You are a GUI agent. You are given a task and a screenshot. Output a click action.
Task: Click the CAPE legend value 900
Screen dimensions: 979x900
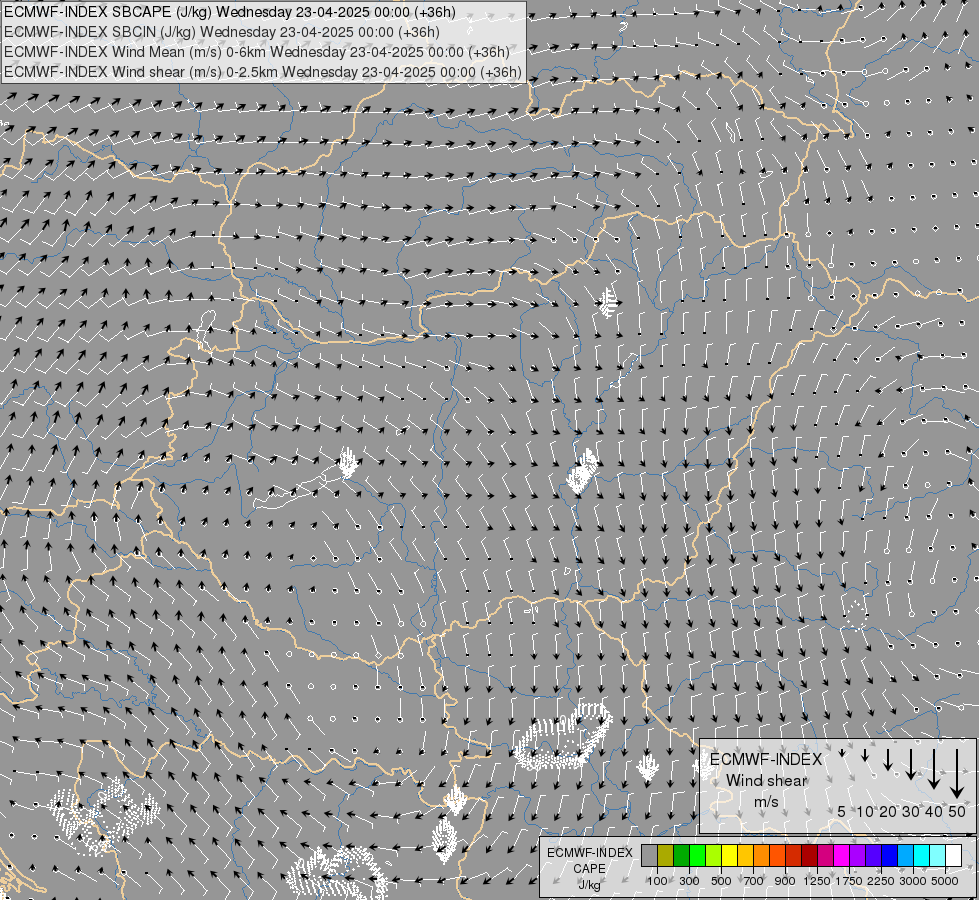tap(785, 881)
